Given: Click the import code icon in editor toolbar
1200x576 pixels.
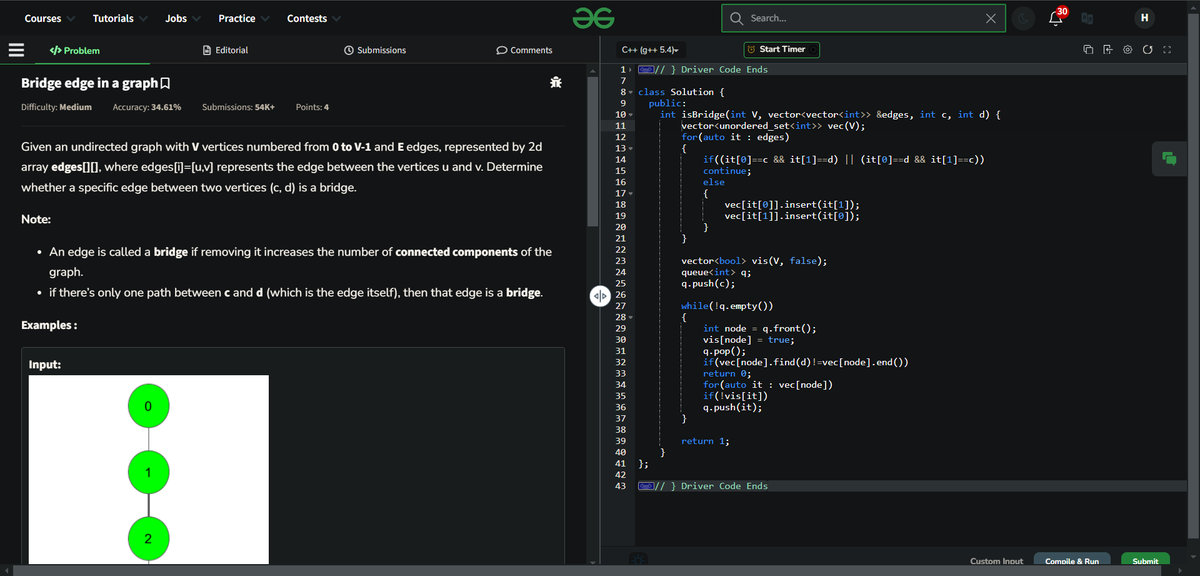Looking at the screenshot, I should pos(1107,50).
